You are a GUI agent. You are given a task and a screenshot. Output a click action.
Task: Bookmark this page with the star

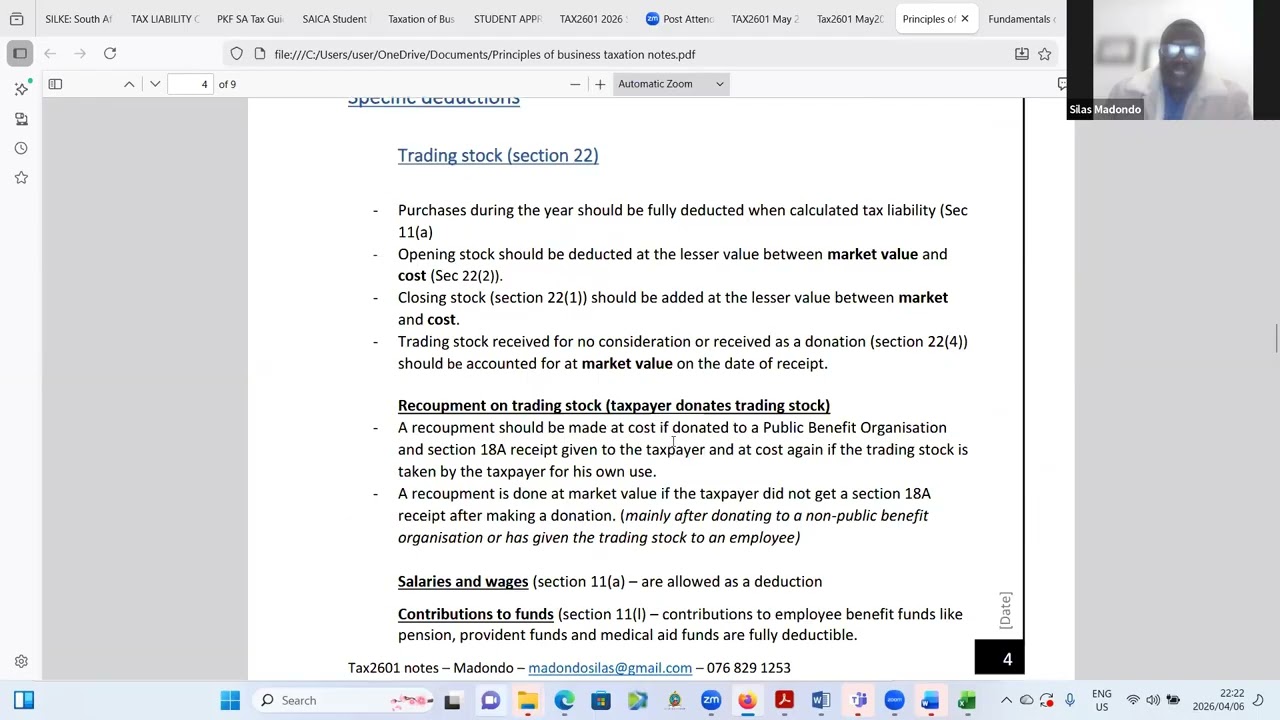coord(1045,54)
